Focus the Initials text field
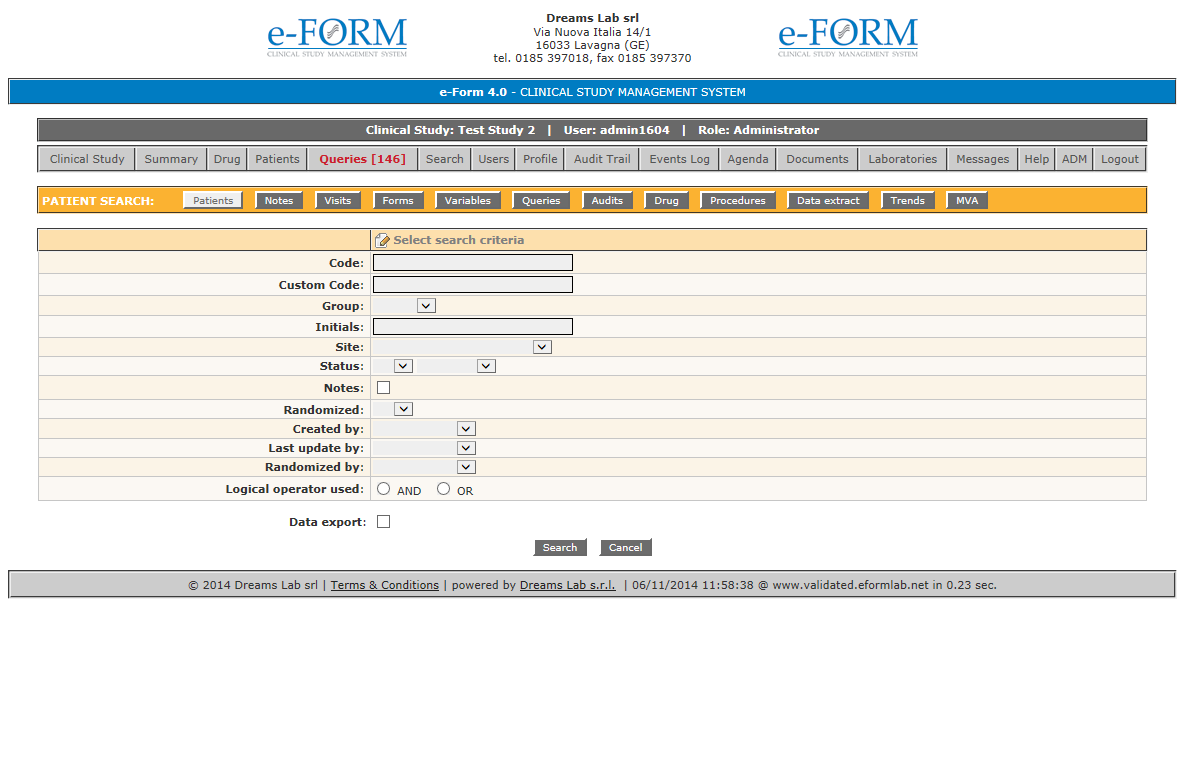Image resolution: width=1185 pixels, height=775 pixels. click(472, 327)
